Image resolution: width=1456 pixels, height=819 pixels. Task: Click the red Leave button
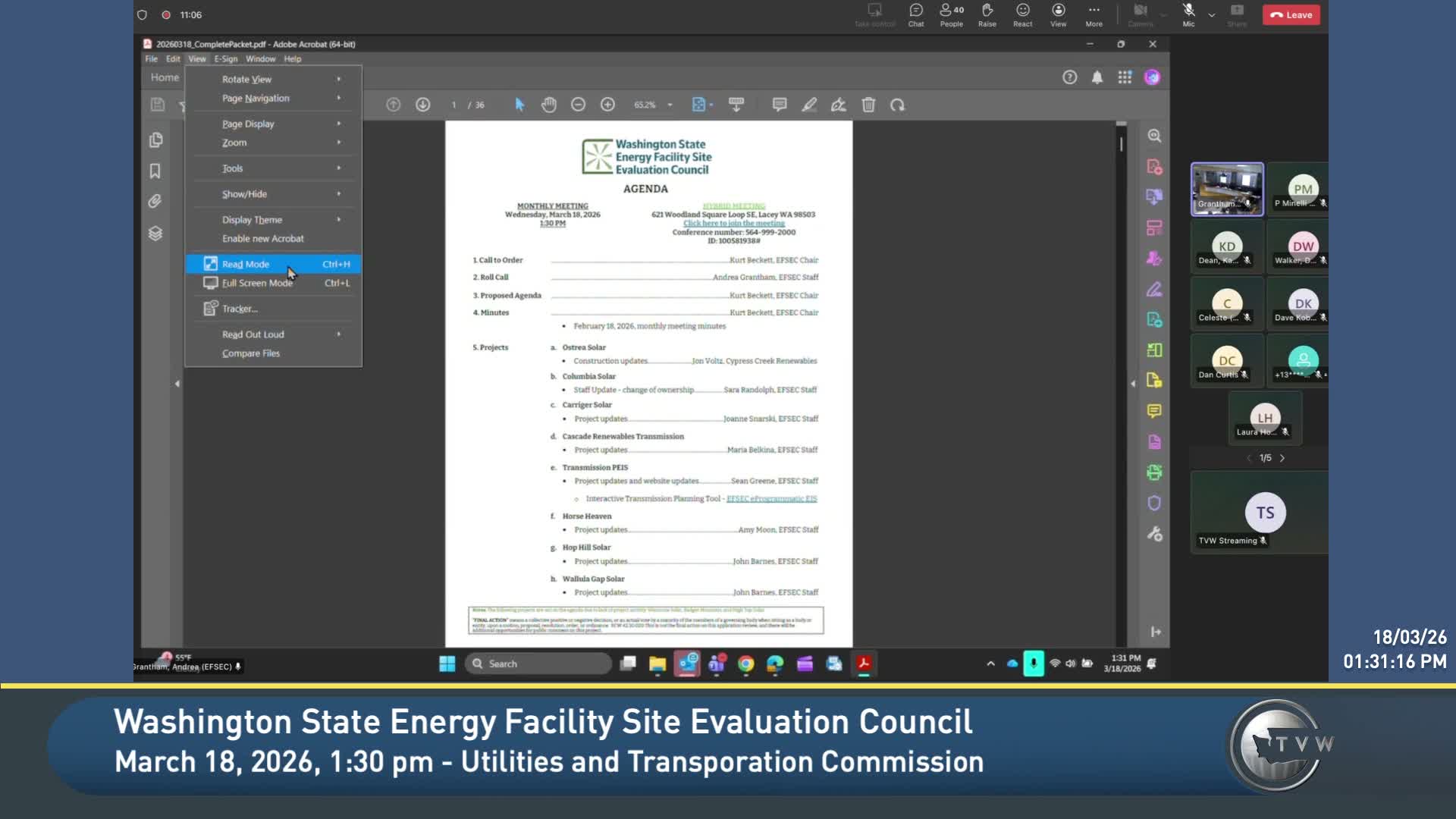1291,14
